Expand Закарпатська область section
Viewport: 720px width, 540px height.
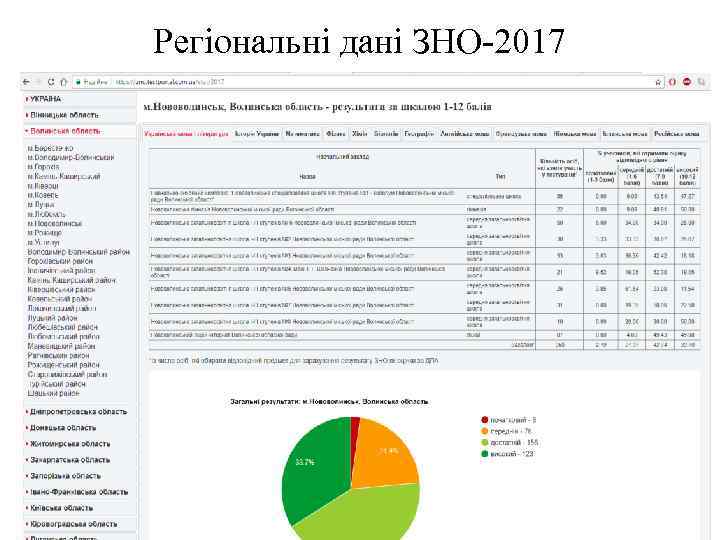coord(68,460)
